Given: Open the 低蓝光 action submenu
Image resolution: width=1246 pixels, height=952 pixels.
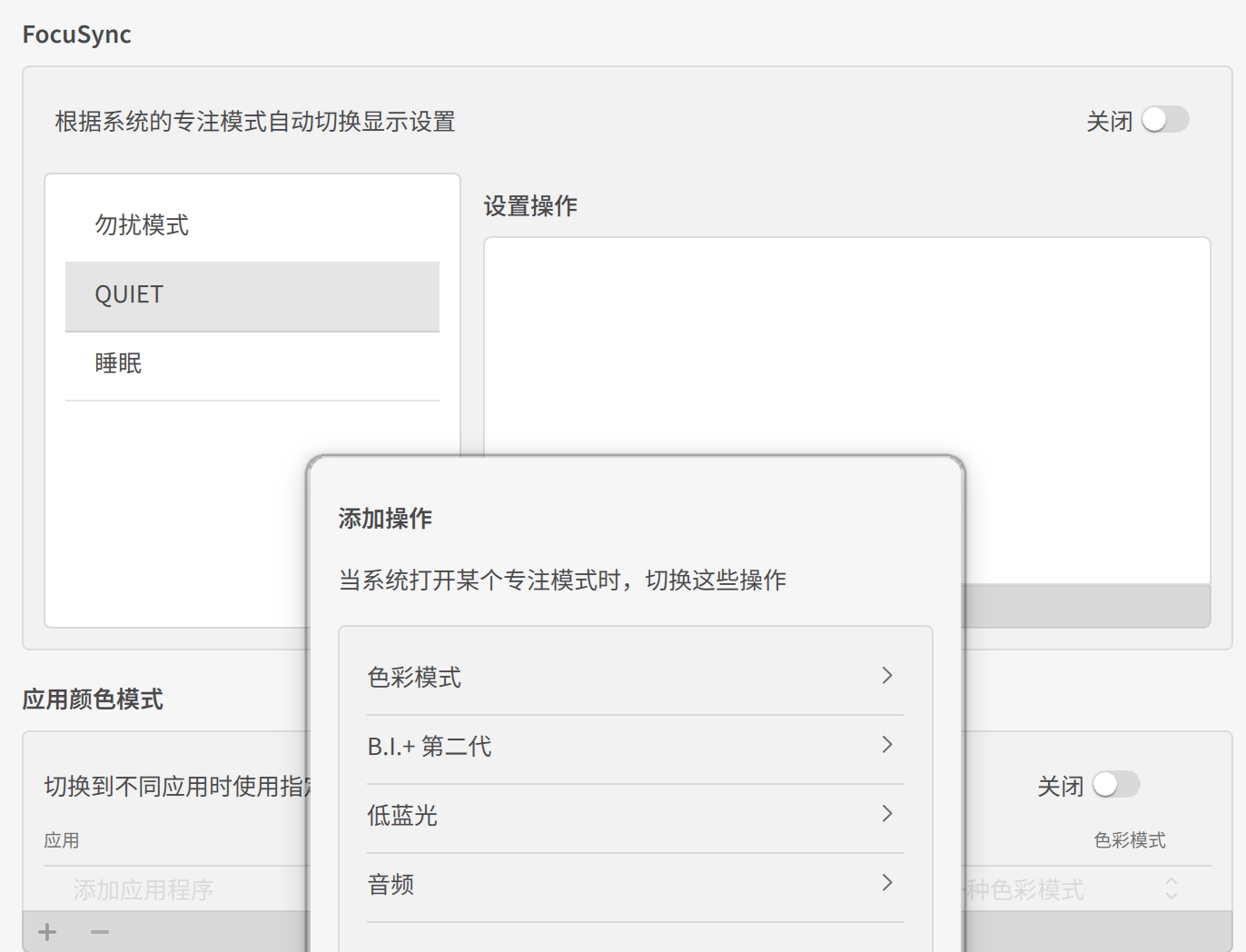Looking at the screenshot, I should 636,817.
